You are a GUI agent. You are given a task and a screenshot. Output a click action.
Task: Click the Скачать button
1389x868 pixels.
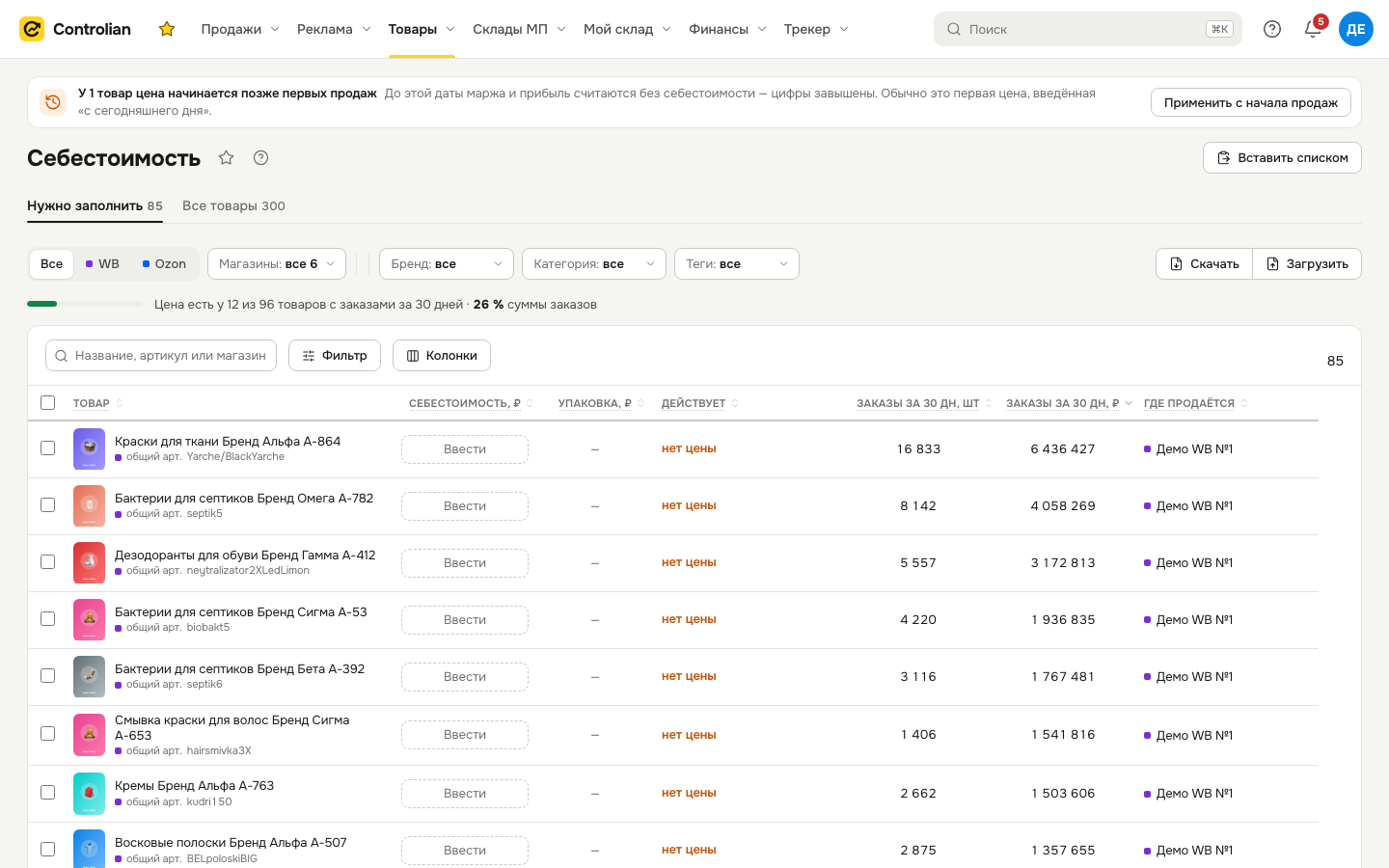point(1204,264)
